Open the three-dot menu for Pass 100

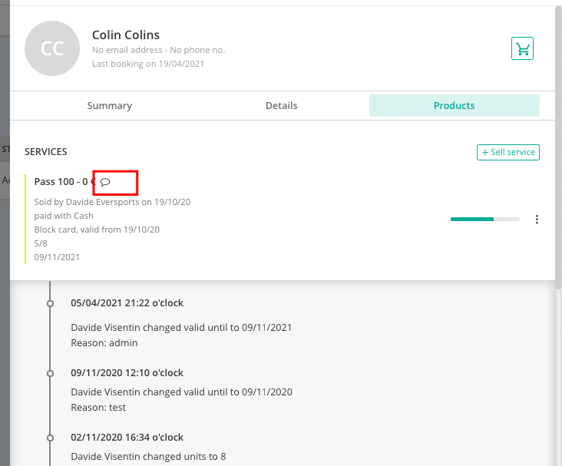coord(537,219)
